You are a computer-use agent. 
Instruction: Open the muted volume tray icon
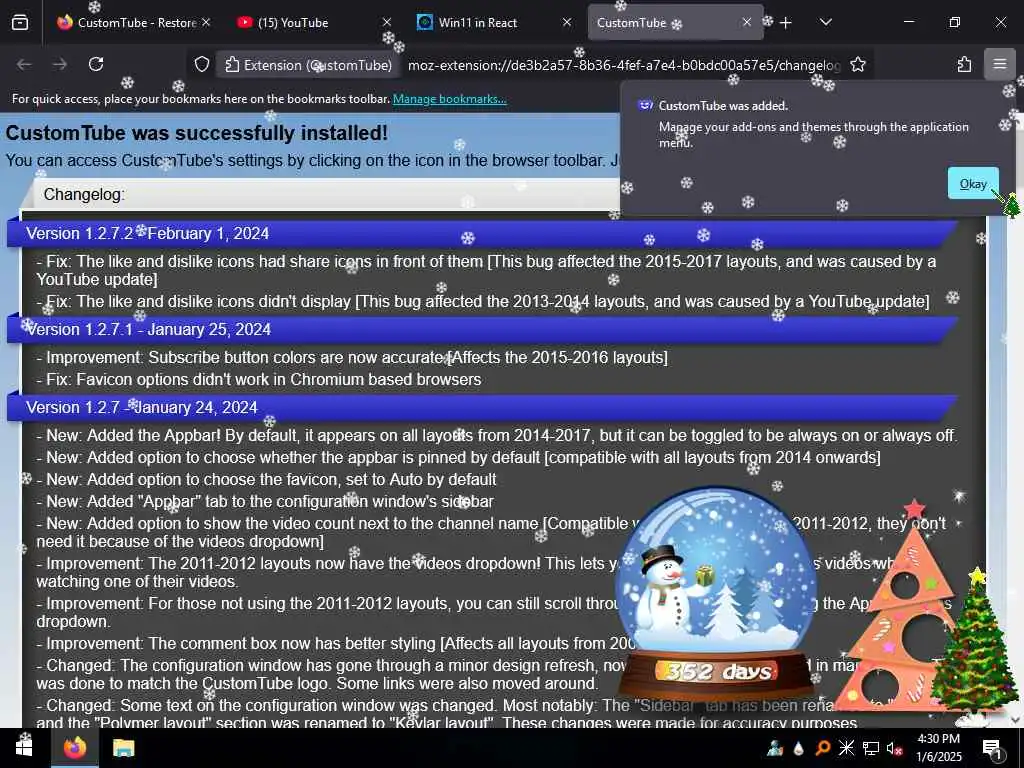pos(894,748)
